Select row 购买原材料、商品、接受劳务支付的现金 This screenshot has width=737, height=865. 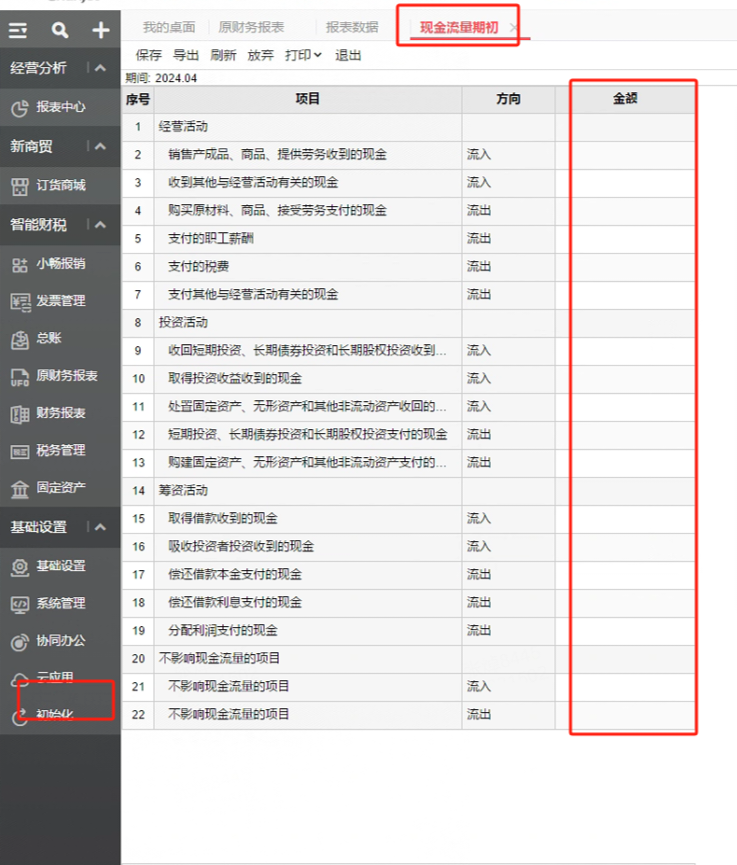[x=409, y=211]
